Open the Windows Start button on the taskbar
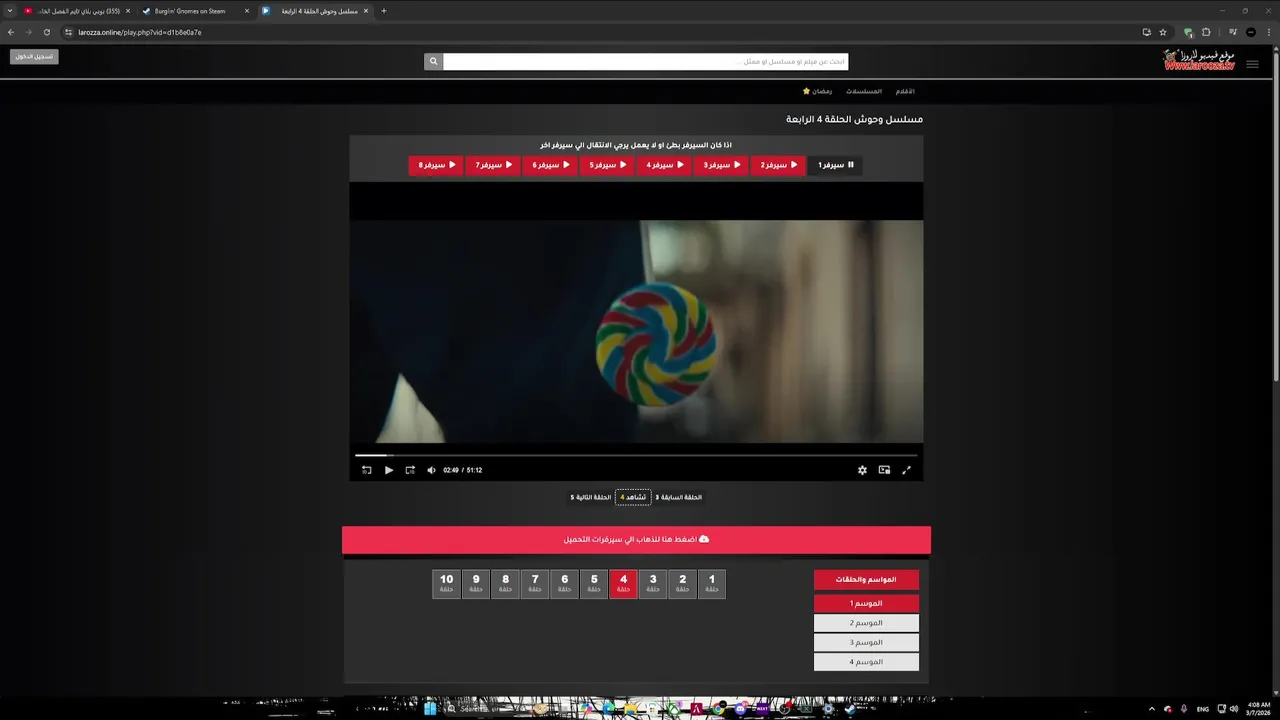Screen dimensions: 1280x720 click(x=430, y=709)
